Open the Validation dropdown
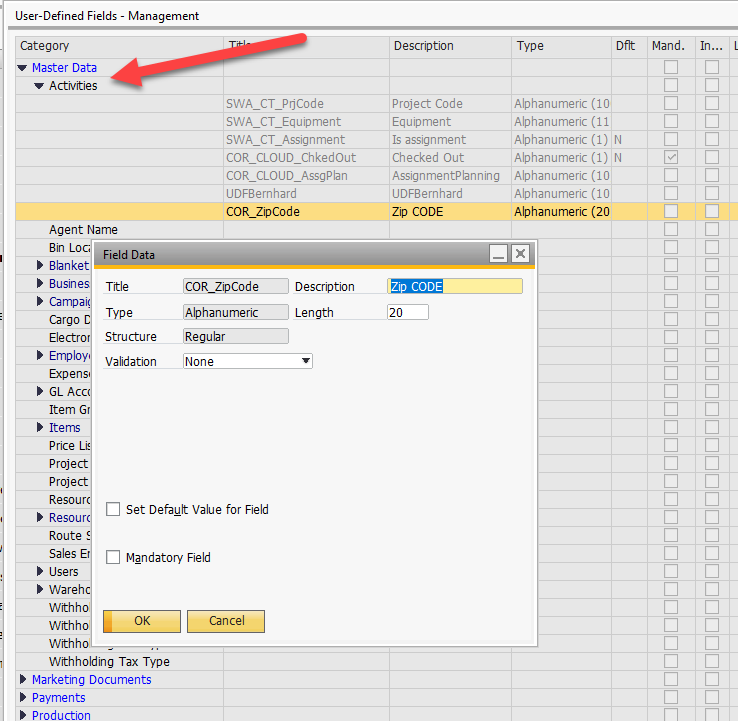This screenshot has height=721, width=738. tap(306, 361)
